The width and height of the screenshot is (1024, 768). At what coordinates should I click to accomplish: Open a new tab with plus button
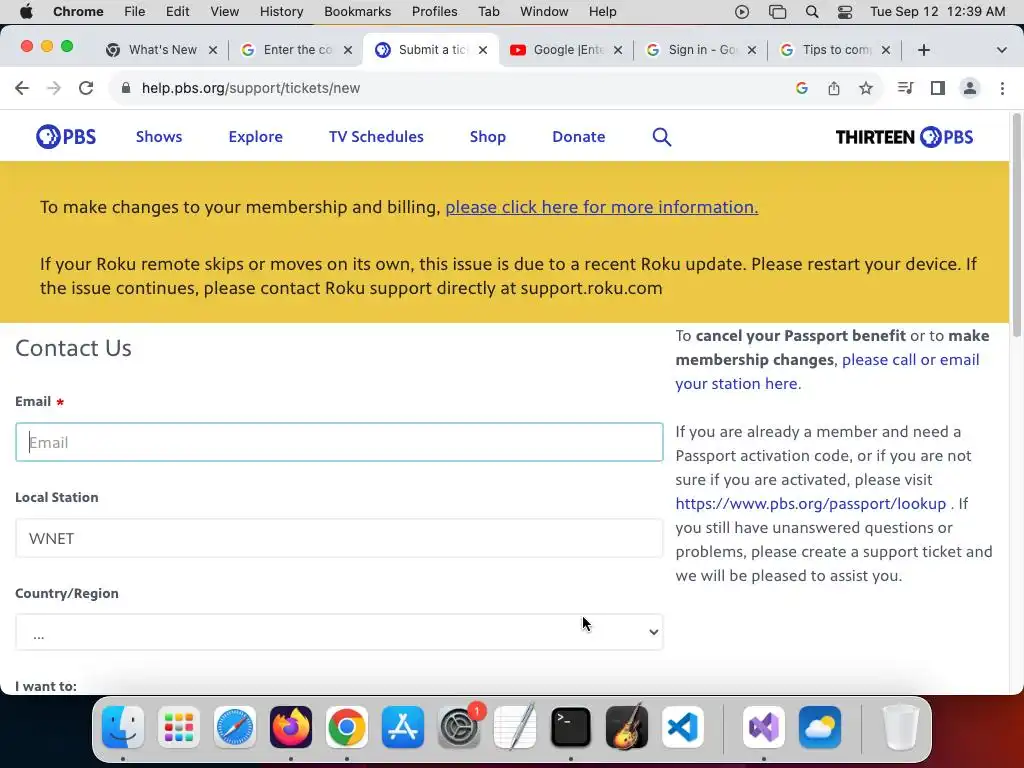pyautogui.click(x=923, y=50)
